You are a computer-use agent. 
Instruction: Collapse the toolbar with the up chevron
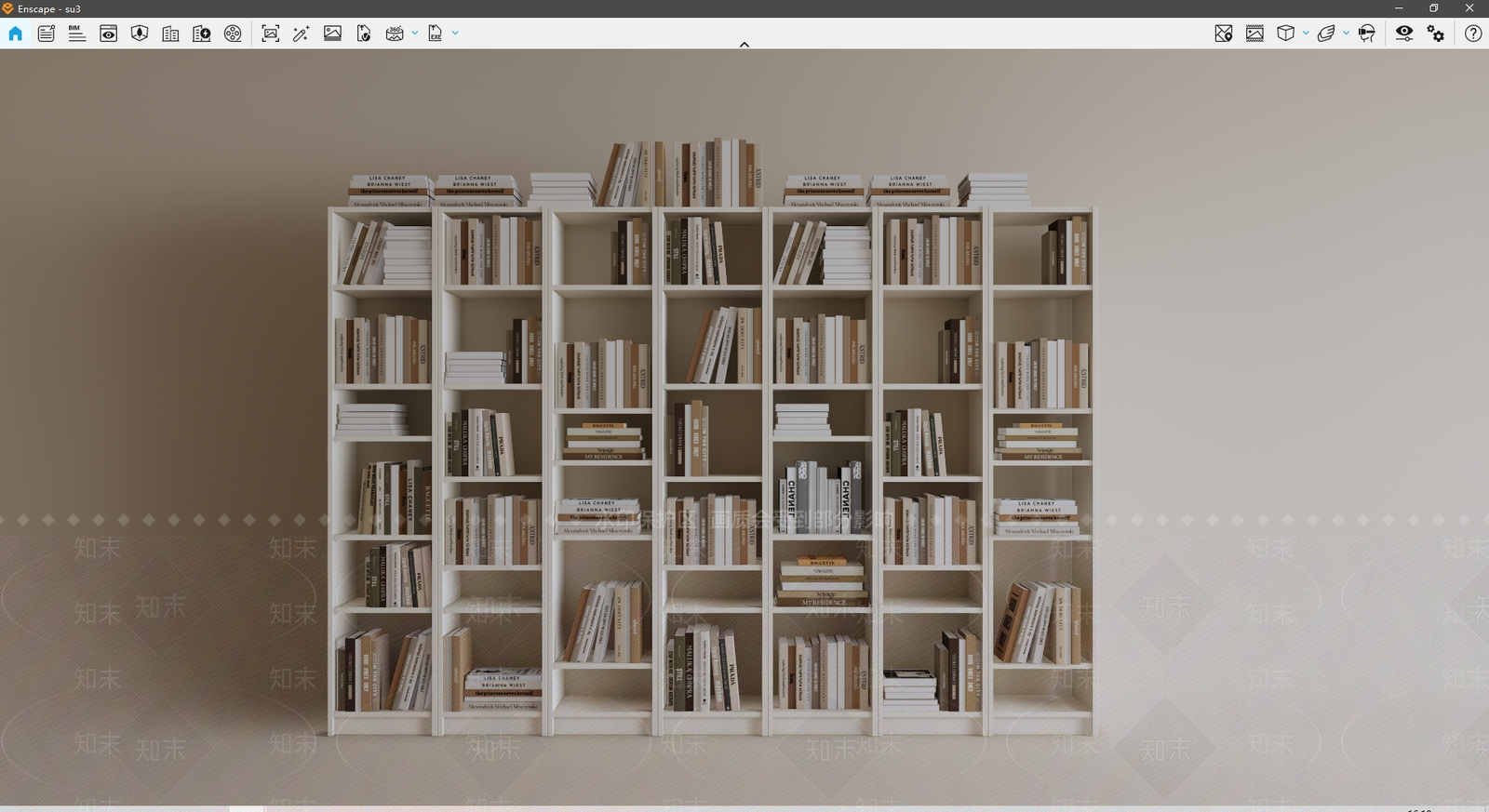point(744,44)
